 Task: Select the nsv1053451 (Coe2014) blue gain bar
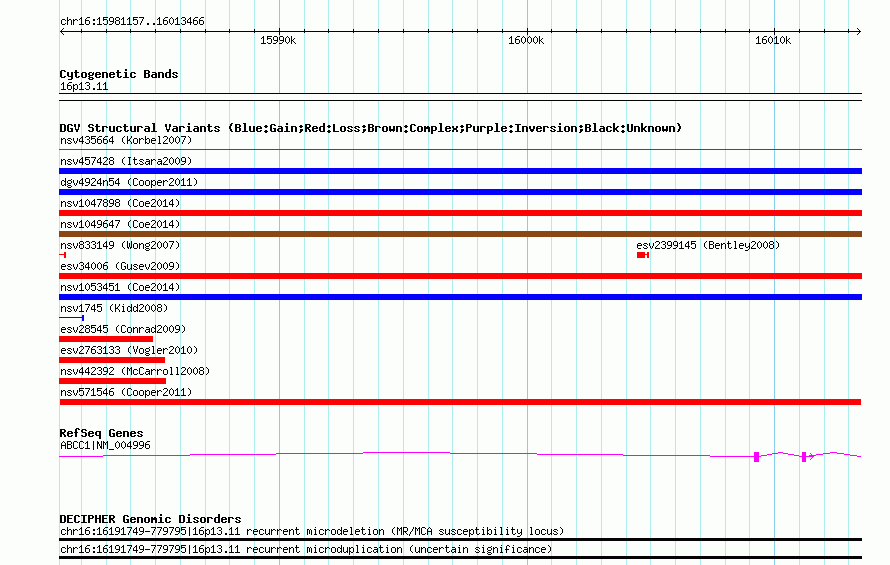click(460, 297)
